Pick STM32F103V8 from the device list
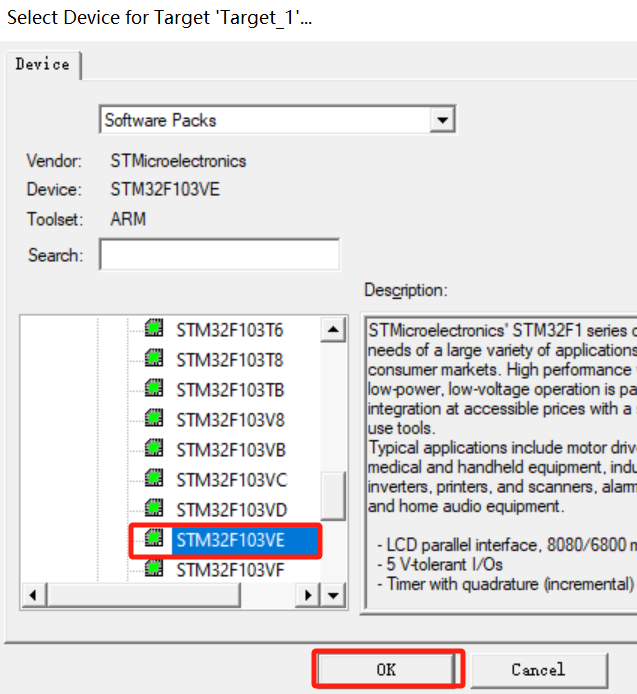Image resolution: width=637 pixels, height=694 pixels. click(x=230, y=420)
